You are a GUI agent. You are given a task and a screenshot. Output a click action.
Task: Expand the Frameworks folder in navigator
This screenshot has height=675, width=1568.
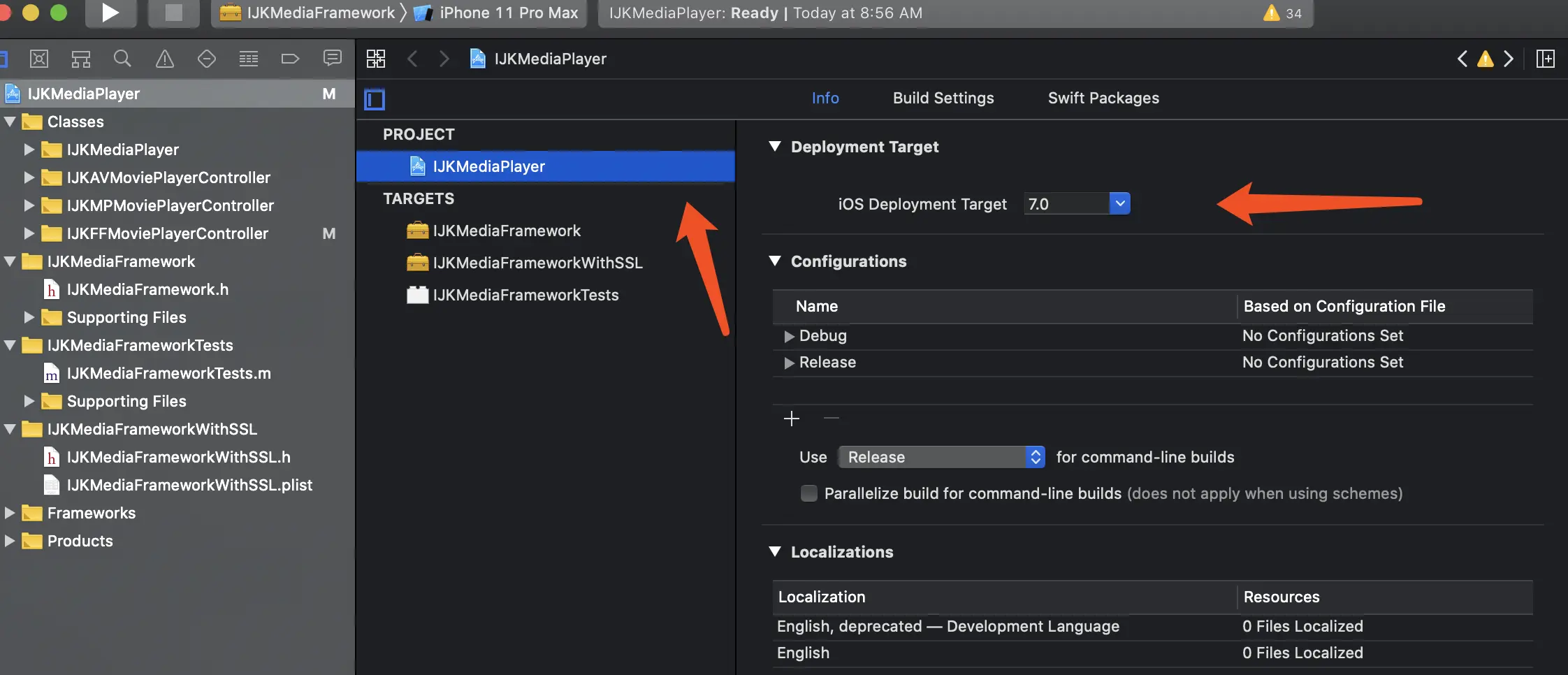point(10,513)
